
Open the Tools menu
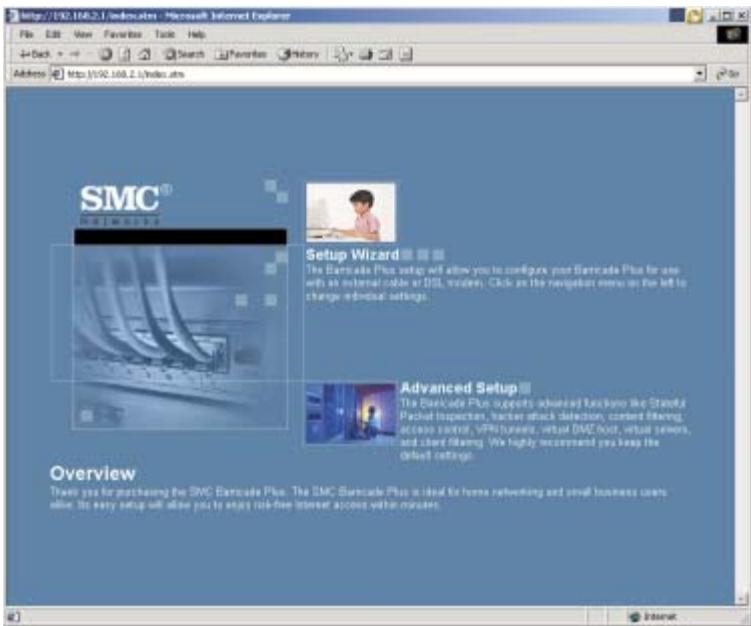(x=165, y=34)
